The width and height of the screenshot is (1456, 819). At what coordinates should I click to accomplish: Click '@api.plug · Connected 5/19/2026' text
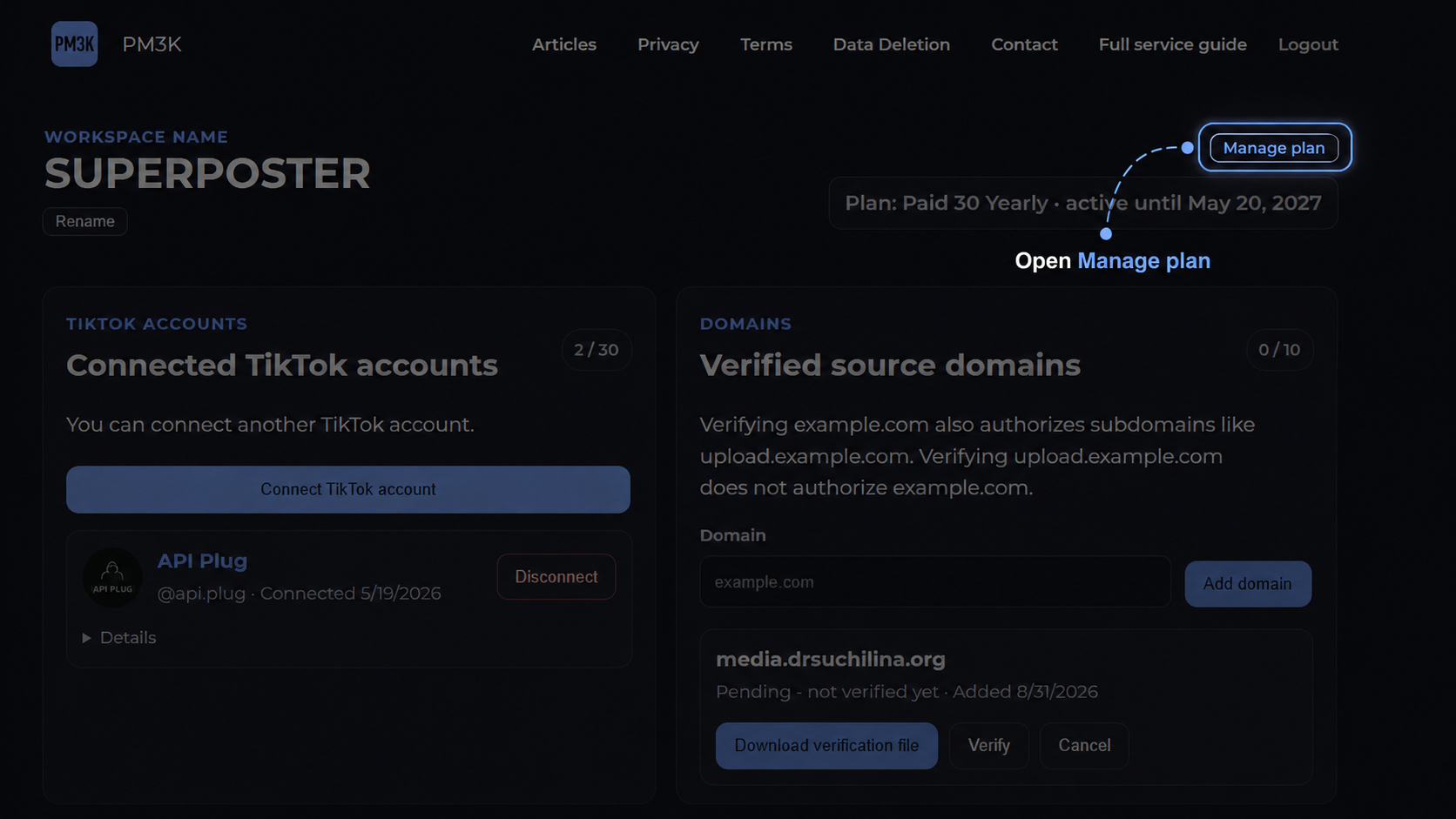(x=299, y=594)
